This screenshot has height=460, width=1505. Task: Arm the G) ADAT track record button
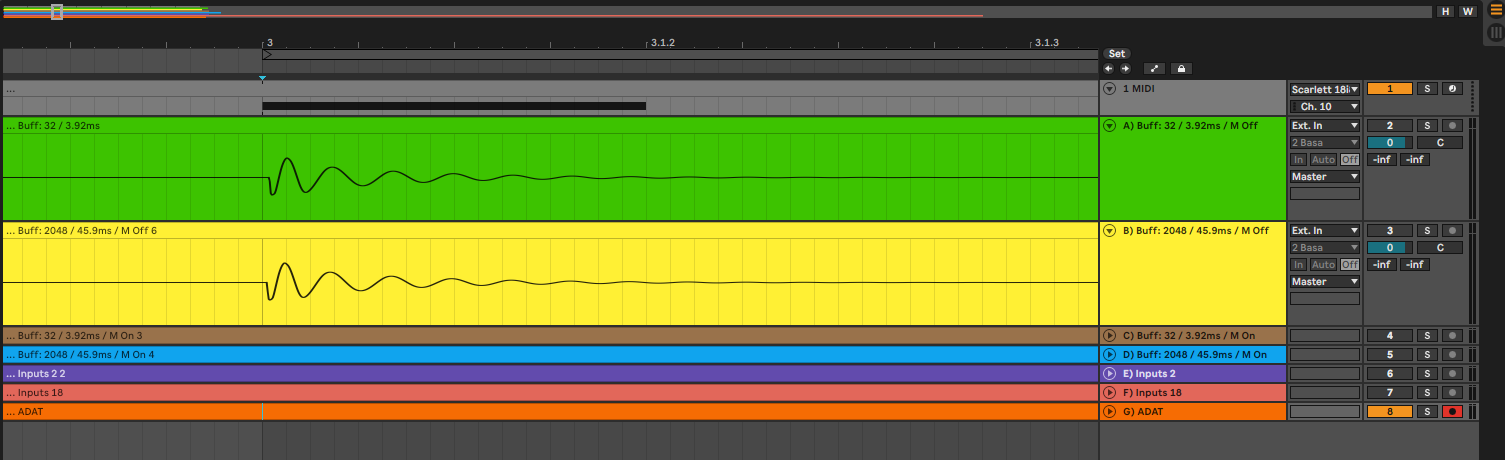[x=1452, y=411]
